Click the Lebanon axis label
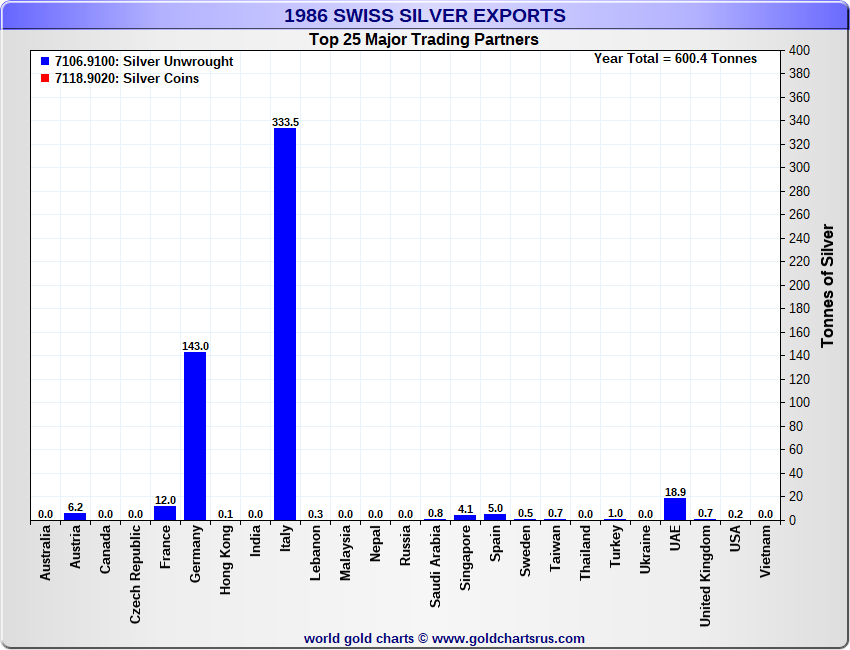The image size is (850, 650). (x=315, y=553)
